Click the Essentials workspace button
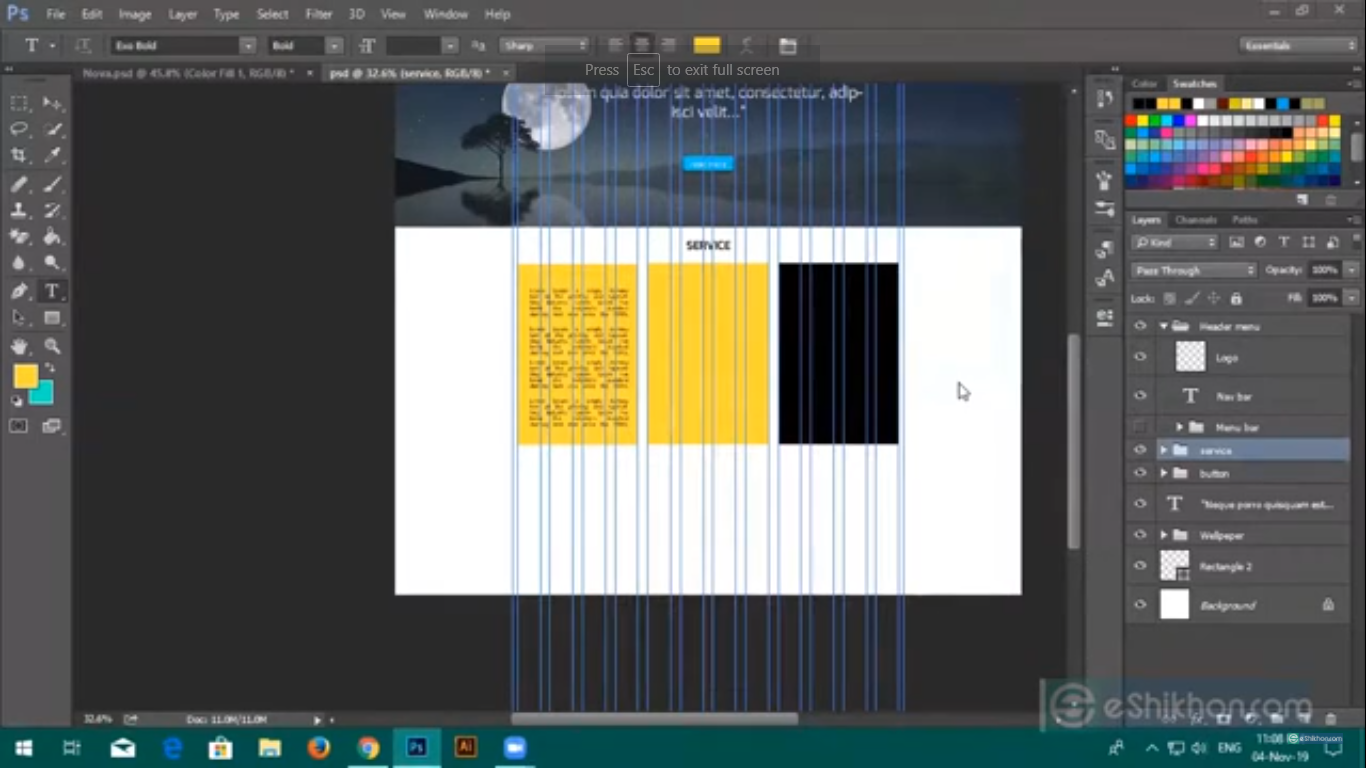The width and height of the screenshot is (1366, 768). (1298, 45)
